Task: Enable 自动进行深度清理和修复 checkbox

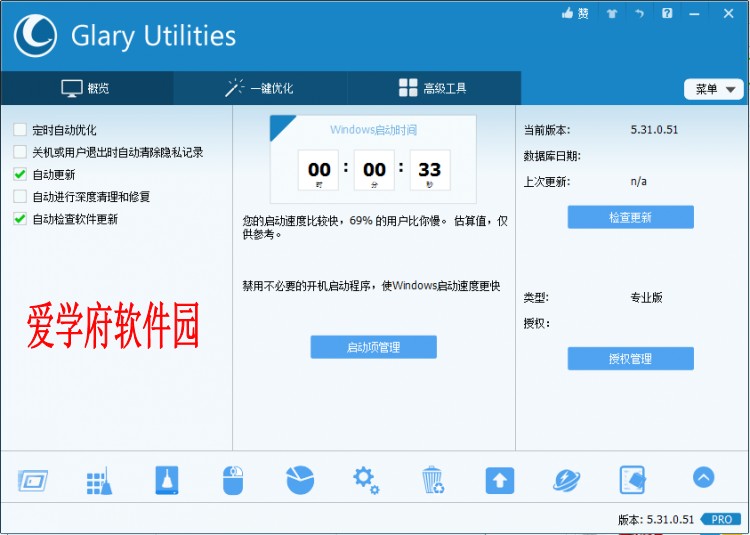Action: click(20, 196)
